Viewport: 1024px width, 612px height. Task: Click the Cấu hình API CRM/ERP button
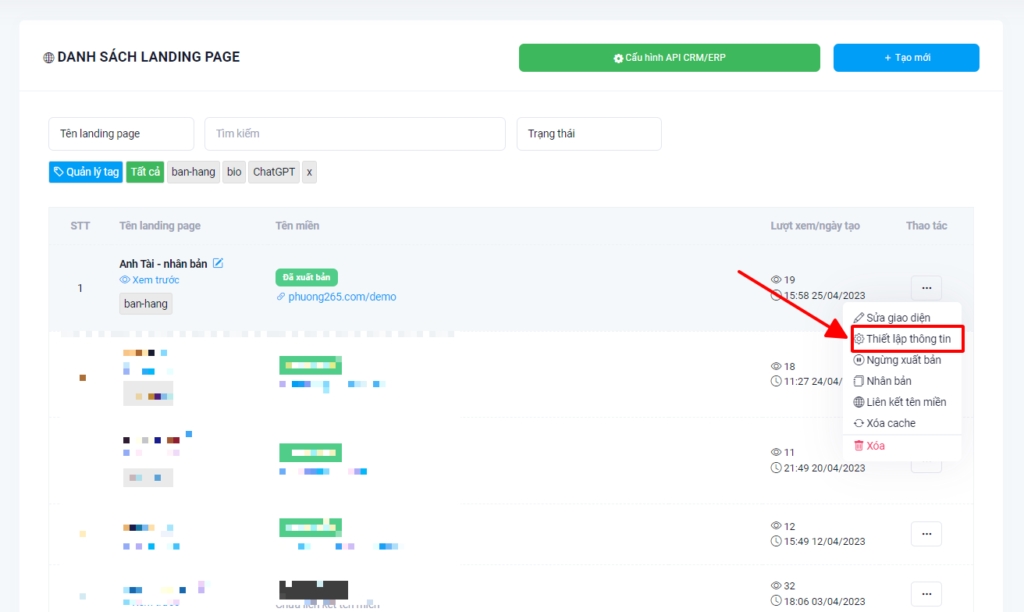coord(669,58)
